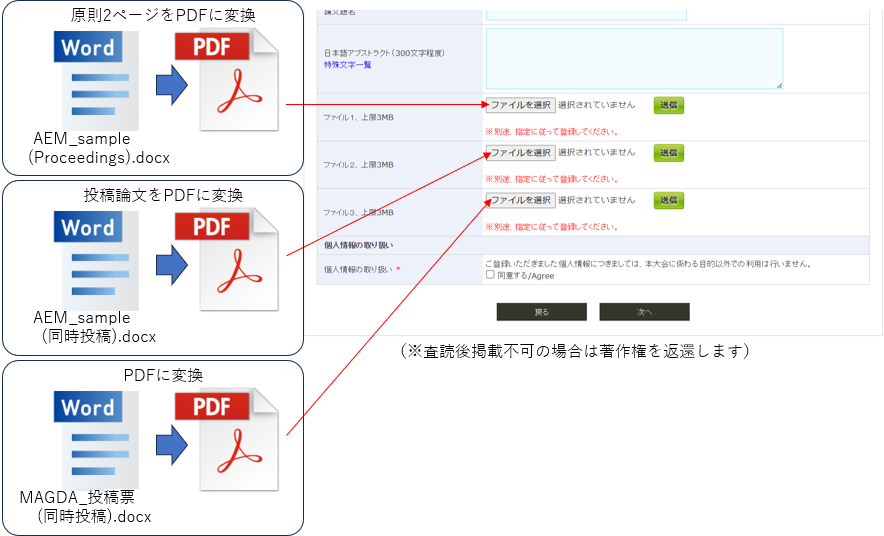Screen dimensions: 884x536
Task: Click the green 送信 button for ファイル1
Action: pyautogui.click(x=669, y=105)
